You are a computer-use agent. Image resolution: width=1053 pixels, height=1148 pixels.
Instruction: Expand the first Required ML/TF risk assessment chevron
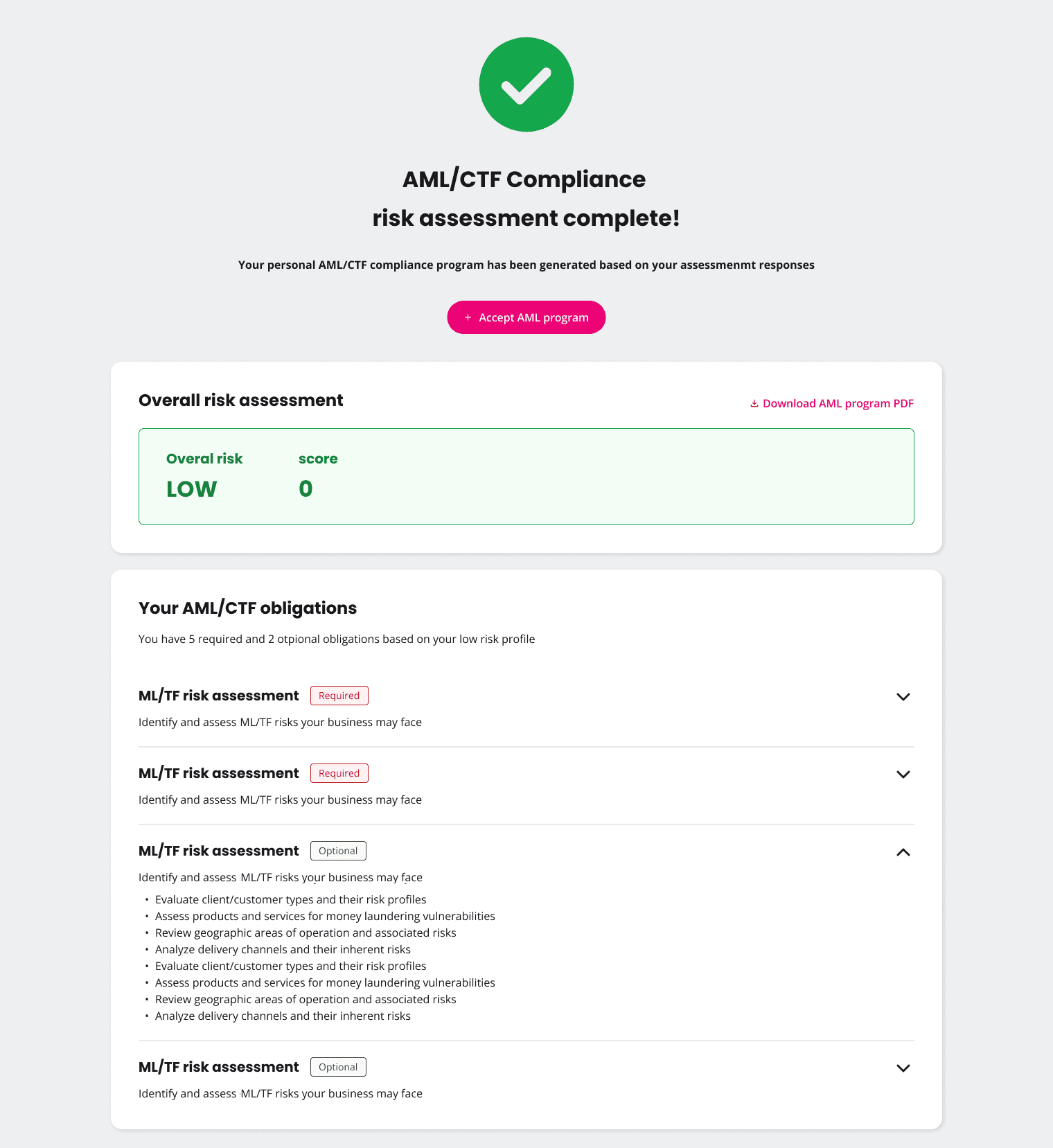pos(903,697)
